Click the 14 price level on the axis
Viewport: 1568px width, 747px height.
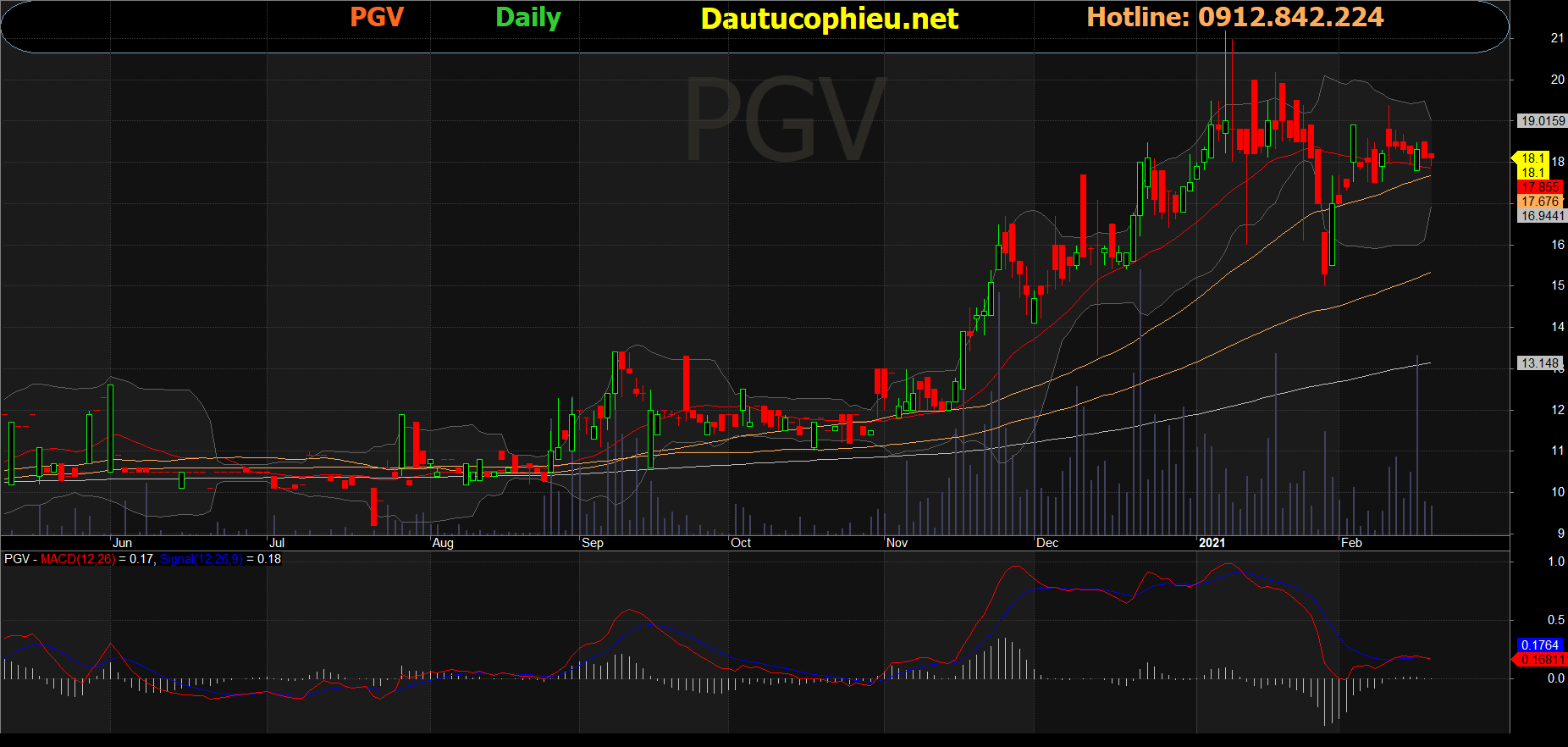point(1557,327)
